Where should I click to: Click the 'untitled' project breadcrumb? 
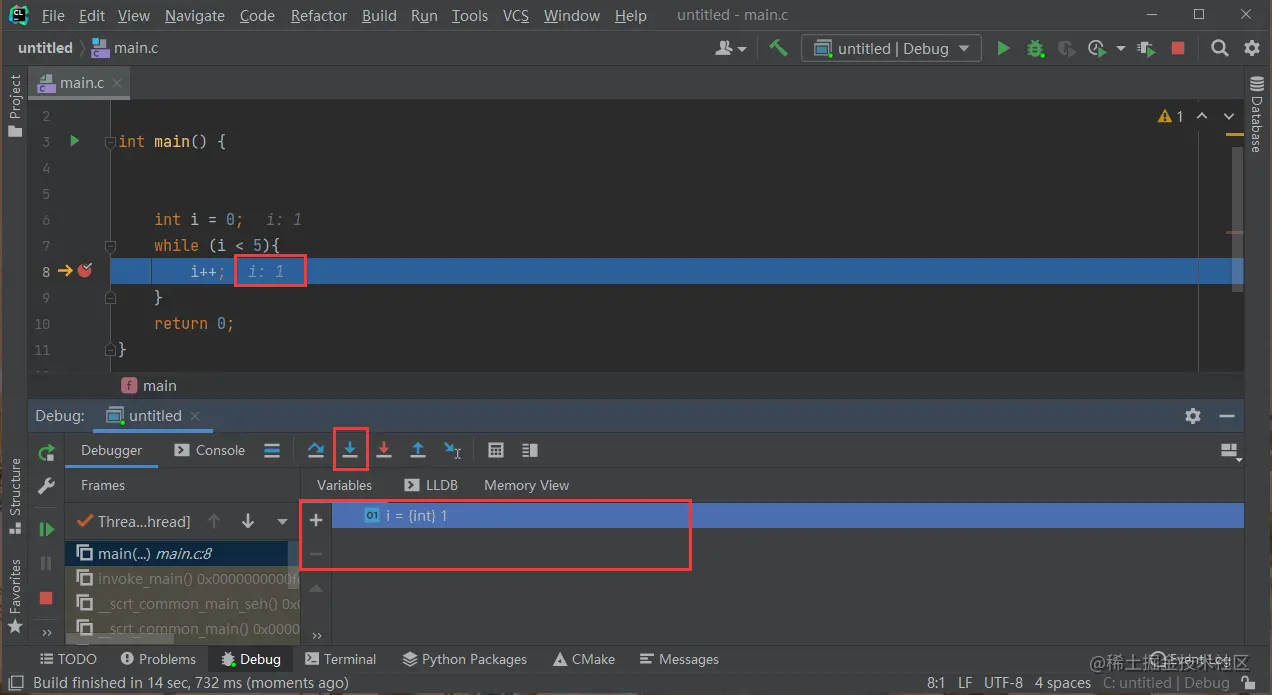(x=45, y=48)
